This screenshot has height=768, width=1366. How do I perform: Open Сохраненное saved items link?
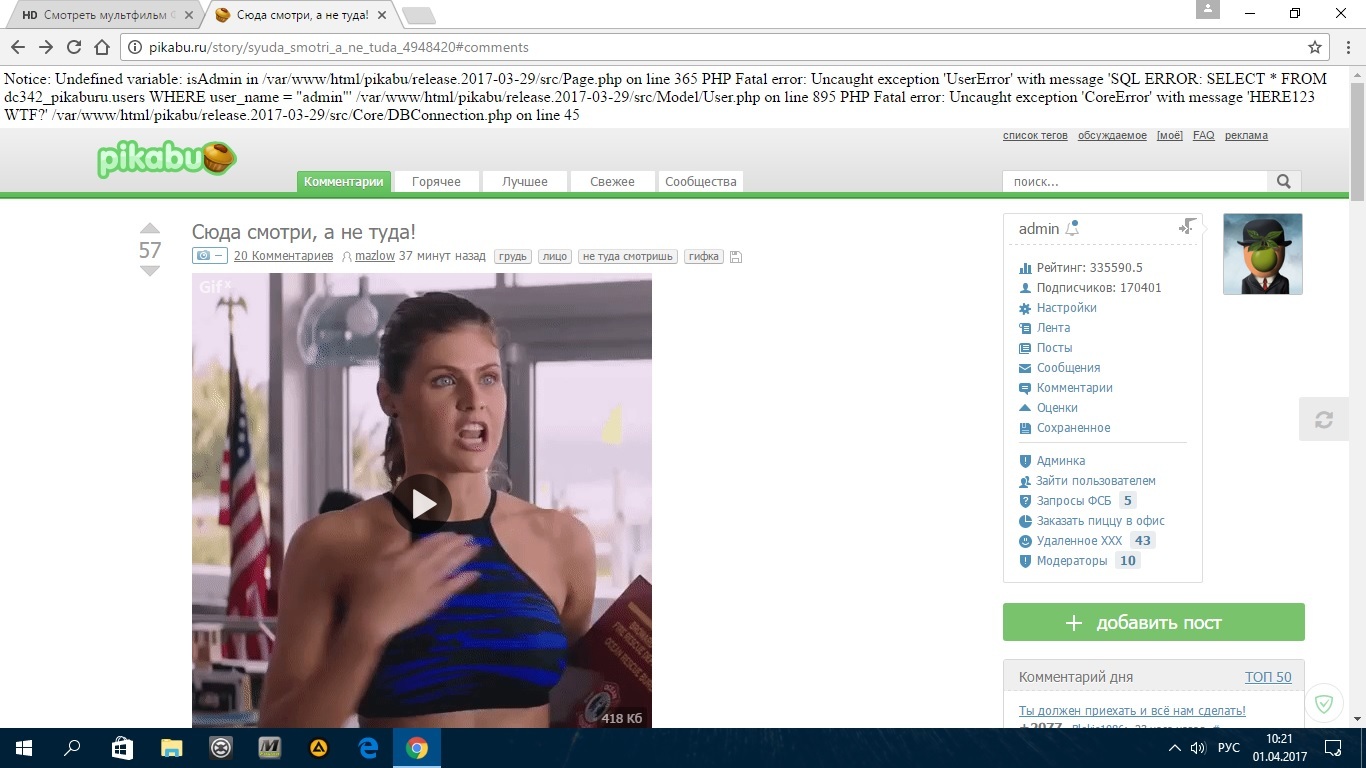pyautogui.click(x=1073, y=428)
